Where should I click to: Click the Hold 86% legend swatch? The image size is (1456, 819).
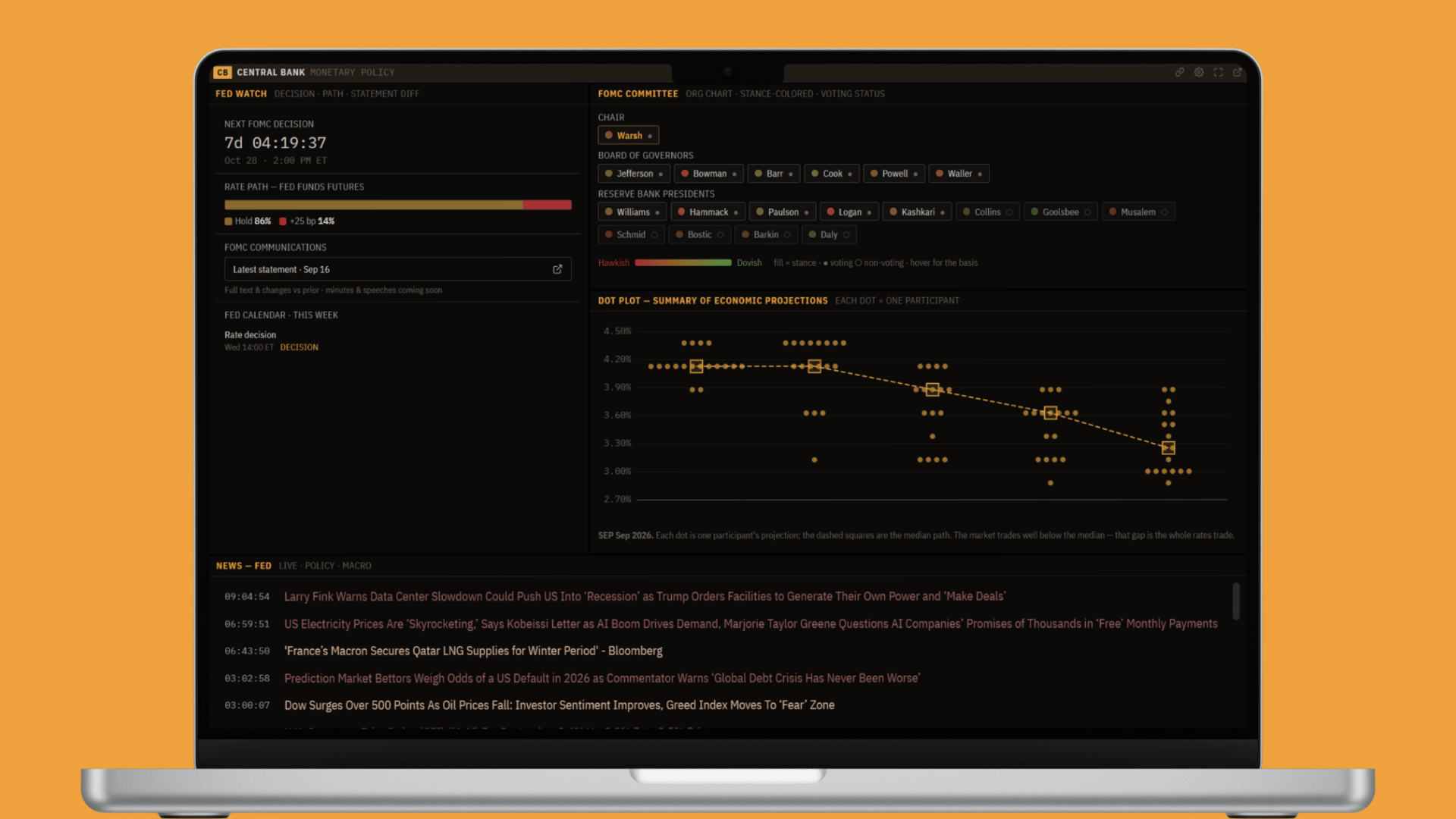click(228, 221)
